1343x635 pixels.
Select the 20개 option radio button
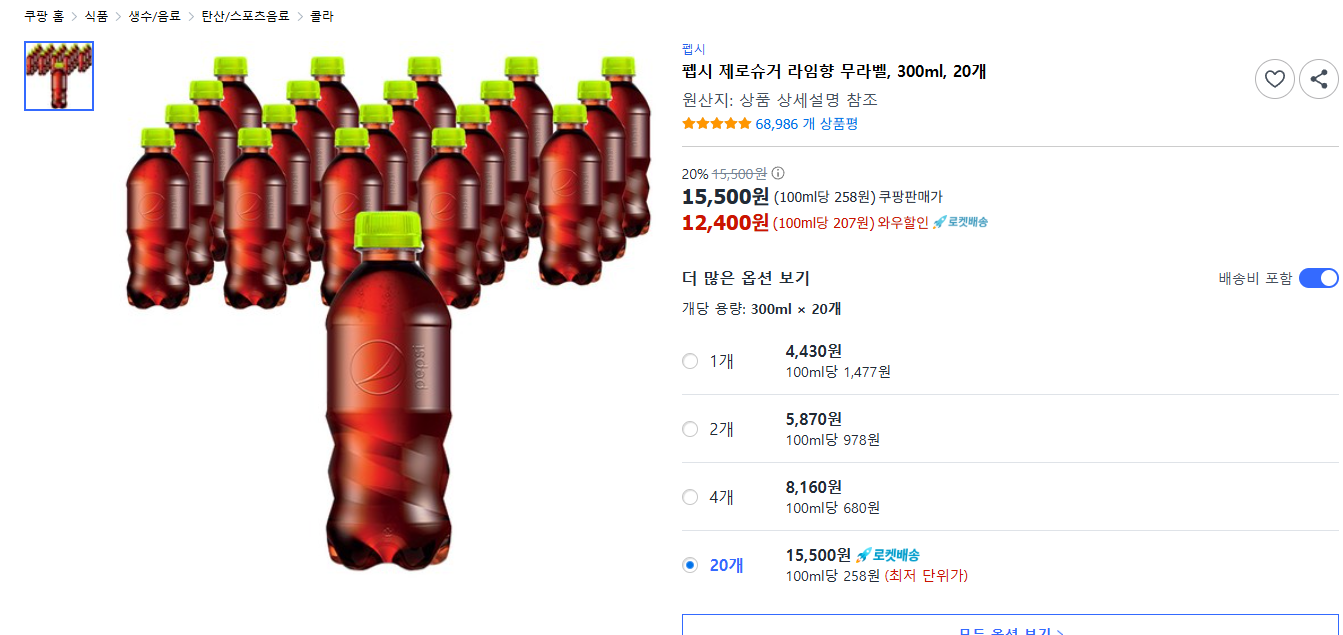coord(690,565)
